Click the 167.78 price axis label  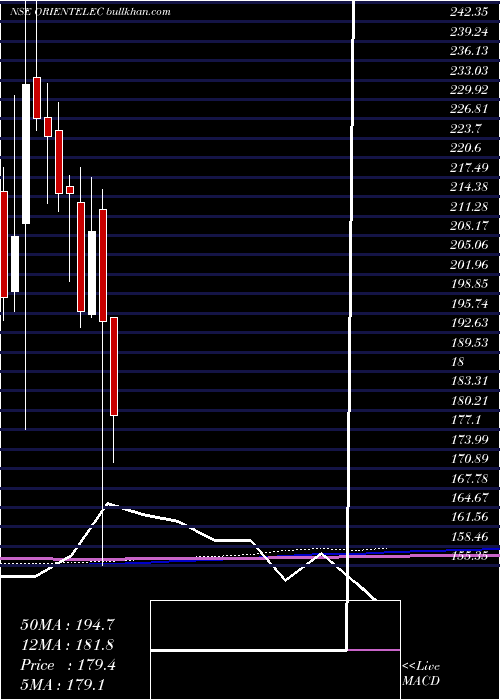tap(468, 479)
